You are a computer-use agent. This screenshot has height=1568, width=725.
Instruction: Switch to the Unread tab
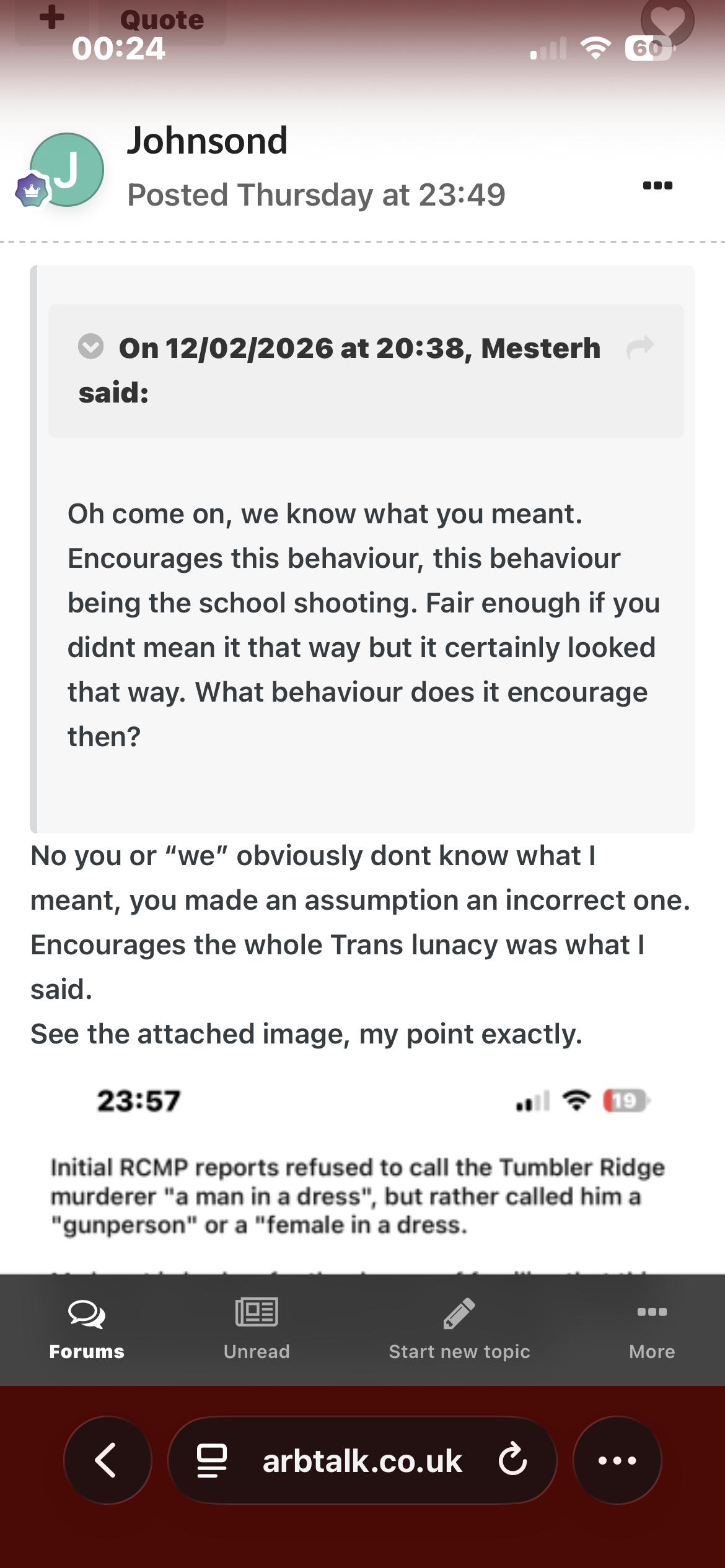[257, 1329]
